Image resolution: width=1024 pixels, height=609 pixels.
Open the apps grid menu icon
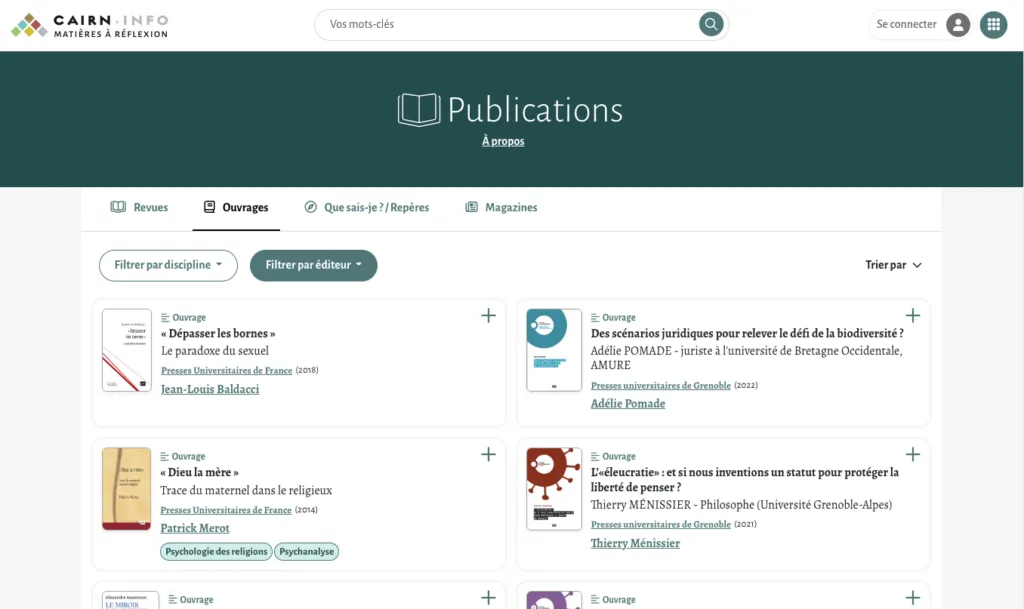[993, 25]
